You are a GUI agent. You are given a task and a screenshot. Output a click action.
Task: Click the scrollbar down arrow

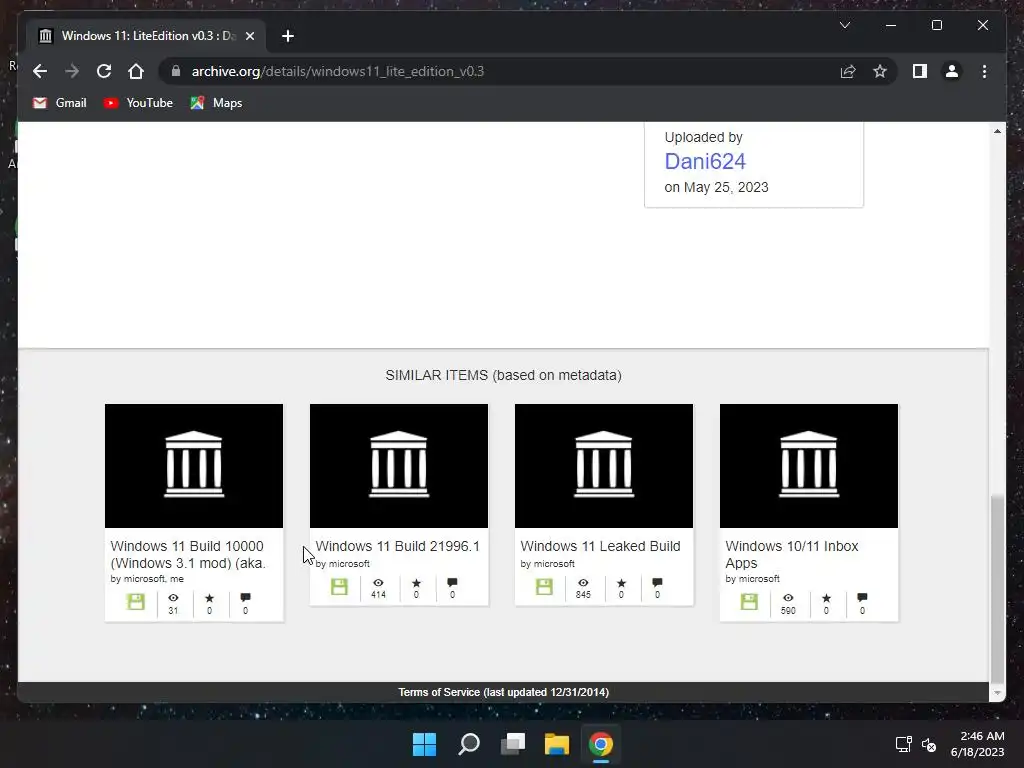[x=997, y=693]
